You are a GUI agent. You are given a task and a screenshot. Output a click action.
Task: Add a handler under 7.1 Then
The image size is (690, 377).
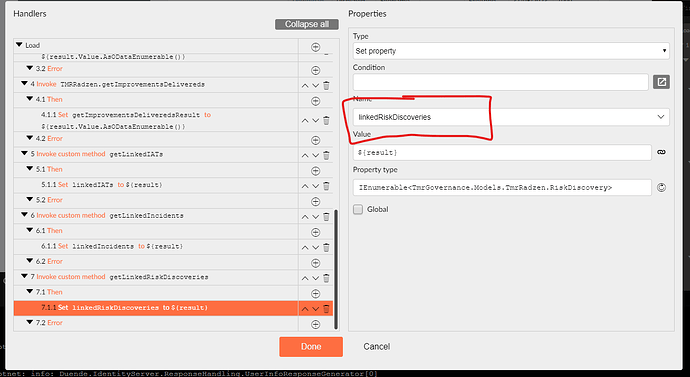pyautogui.click(x=315, y=293)
